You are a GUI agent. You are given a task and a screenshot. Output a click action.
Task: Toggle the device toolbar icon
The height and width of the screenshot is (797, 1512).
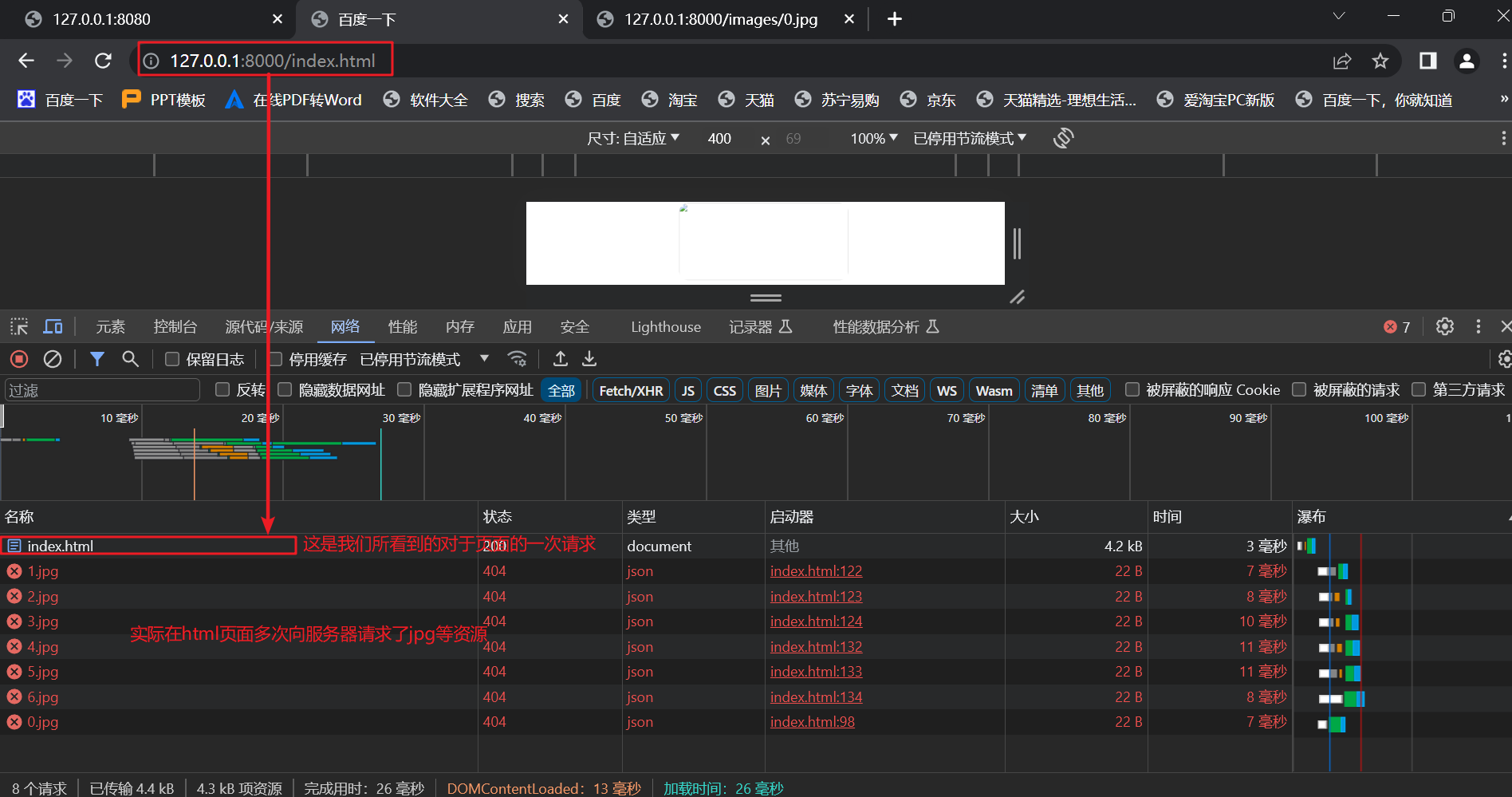click(53, 326)
